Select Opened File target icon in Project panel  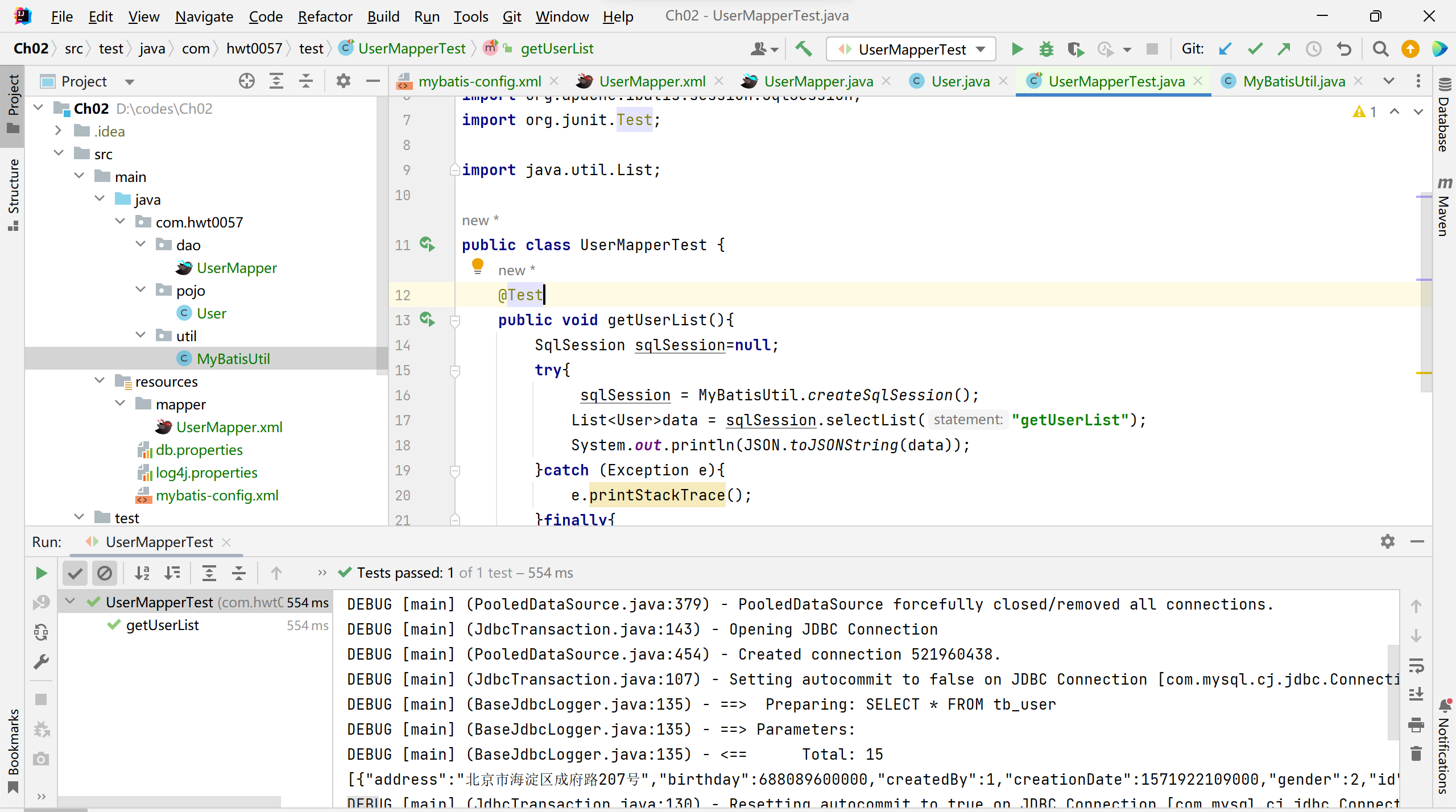tap(247, 81)
